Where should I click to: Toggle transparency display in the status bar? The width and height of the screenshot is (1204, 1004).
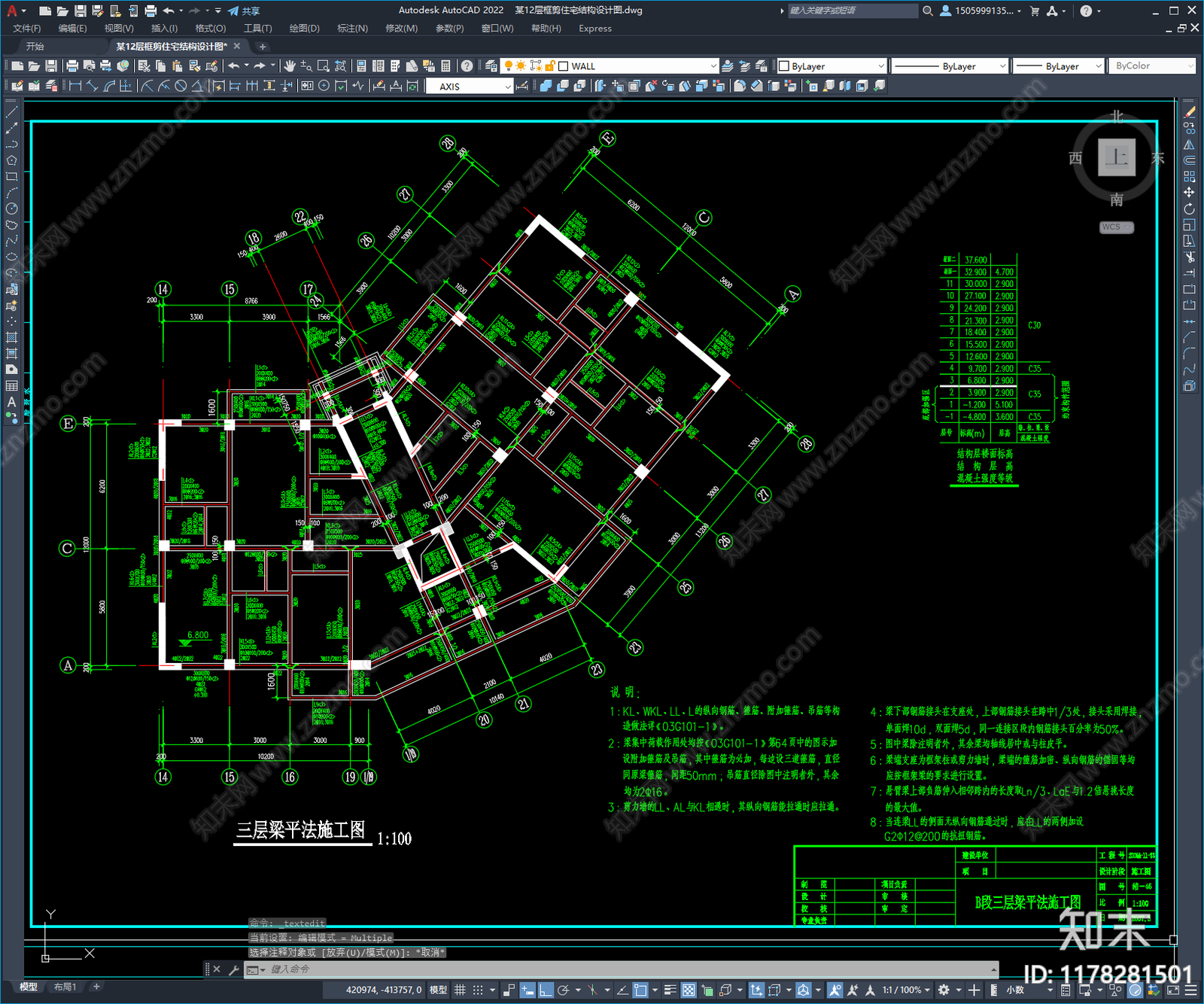[688, 990]
